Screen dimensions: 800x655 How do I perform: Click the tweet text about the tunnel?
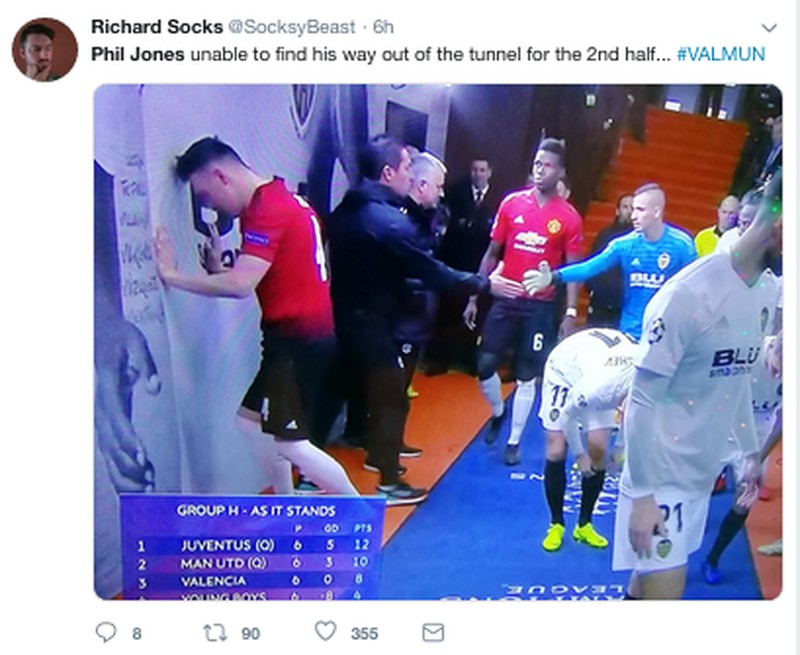coord(428,54)
